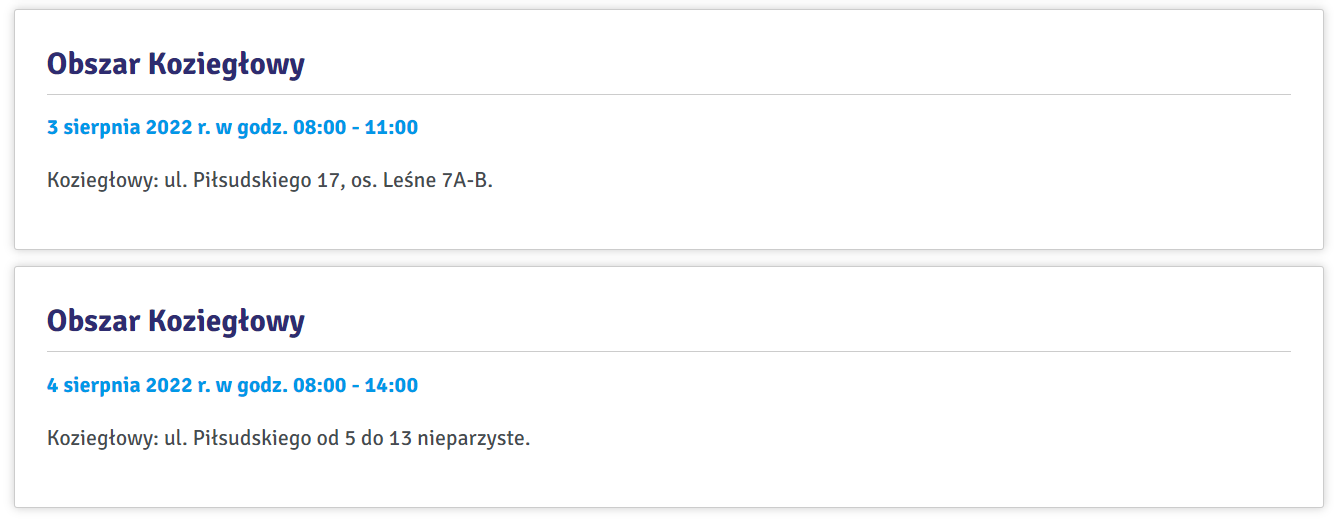Click the Obszar Koziegłowy heading above 3 sierpnia
This screenshot has width=1334, height=520.
[x=176, y=64]
